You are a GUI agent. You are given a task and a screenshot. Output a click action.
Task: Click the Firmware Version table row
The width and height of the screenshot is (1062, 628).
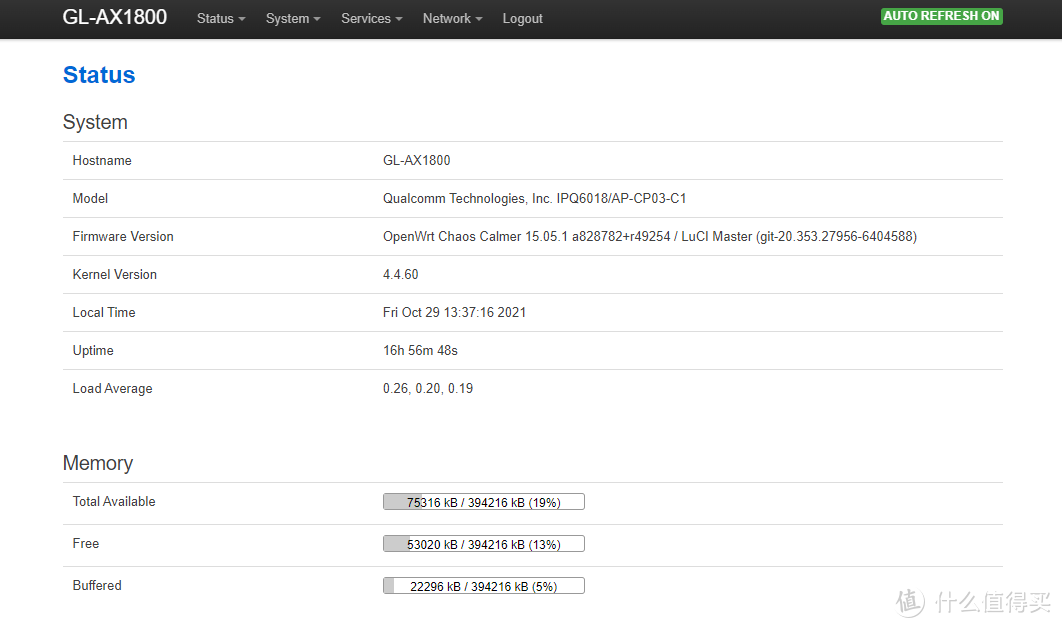coord(532,236)
